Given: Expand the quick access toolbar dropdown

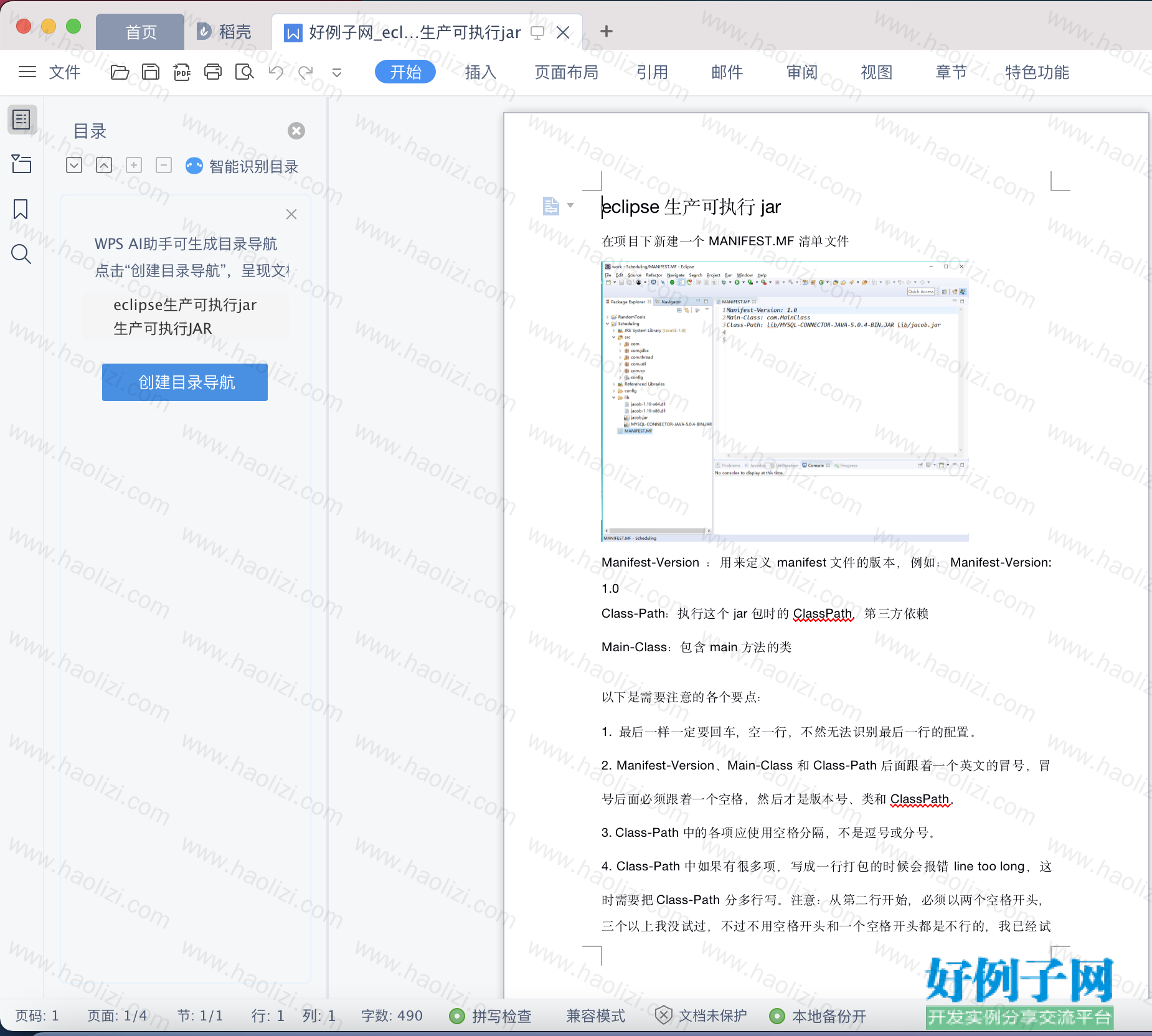Looking at the screenshot, I should point(337,73).
